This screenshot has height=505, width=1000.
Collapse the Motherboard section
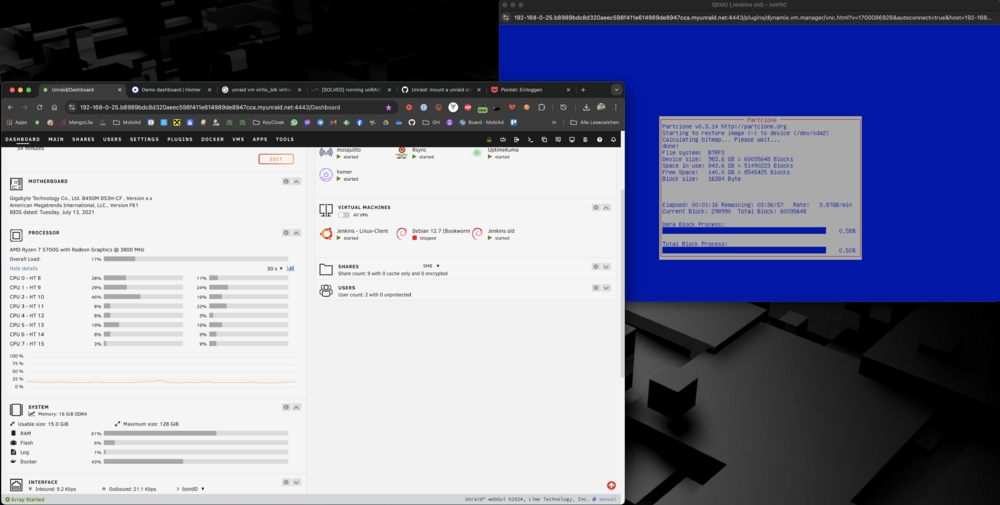pyautogui.click(x=297, y=182)
